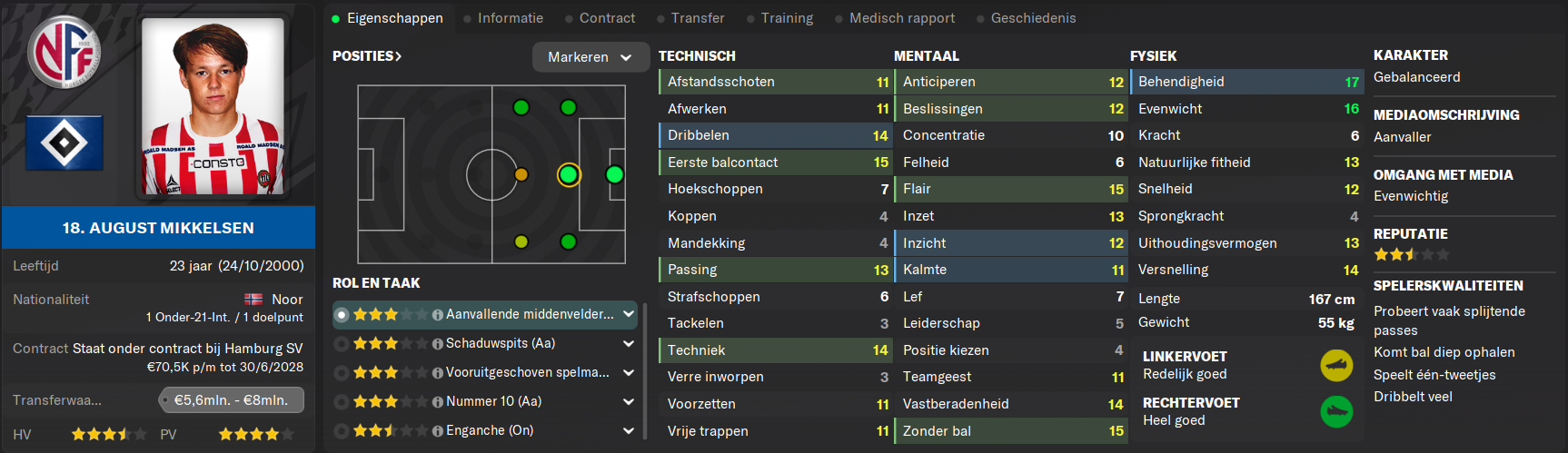The width and height of the screenshot is (1568, 453).
Task: Click the August Mikkelsen player photo
Action: tap(213, 106)
